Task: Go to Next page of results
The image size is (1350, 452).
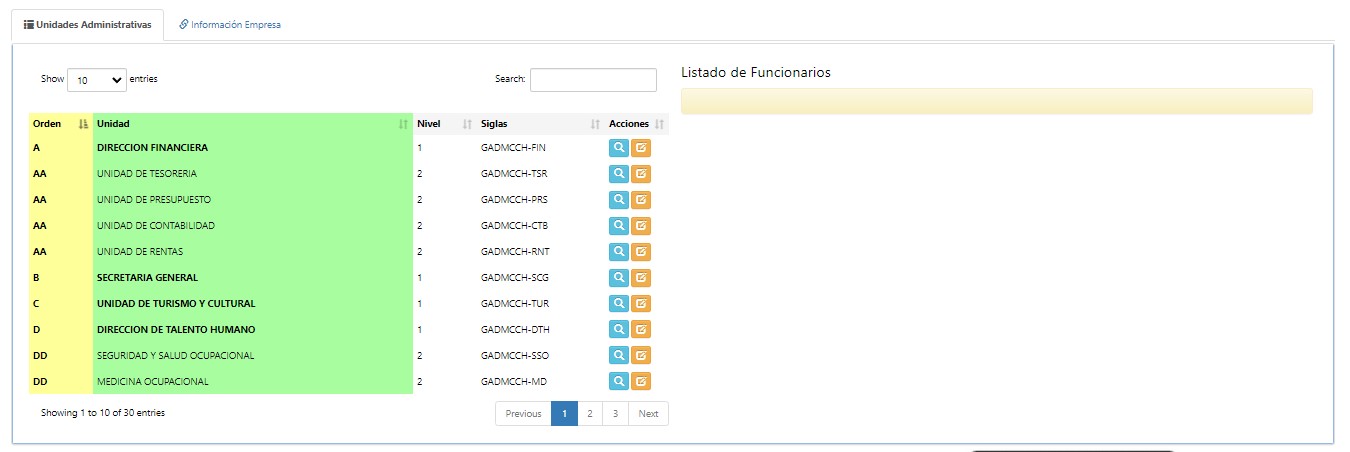Action: (x=648, y=414)
